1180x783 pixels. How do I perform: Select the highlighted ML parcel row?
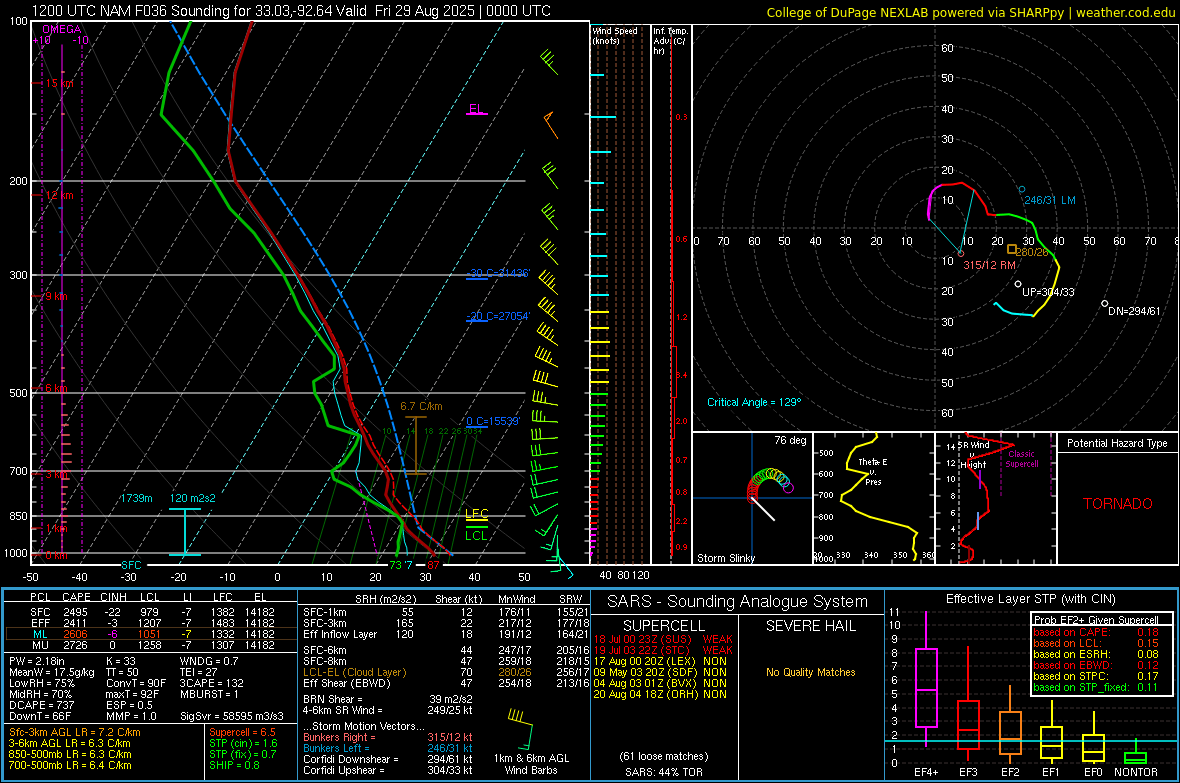[151, 634]
